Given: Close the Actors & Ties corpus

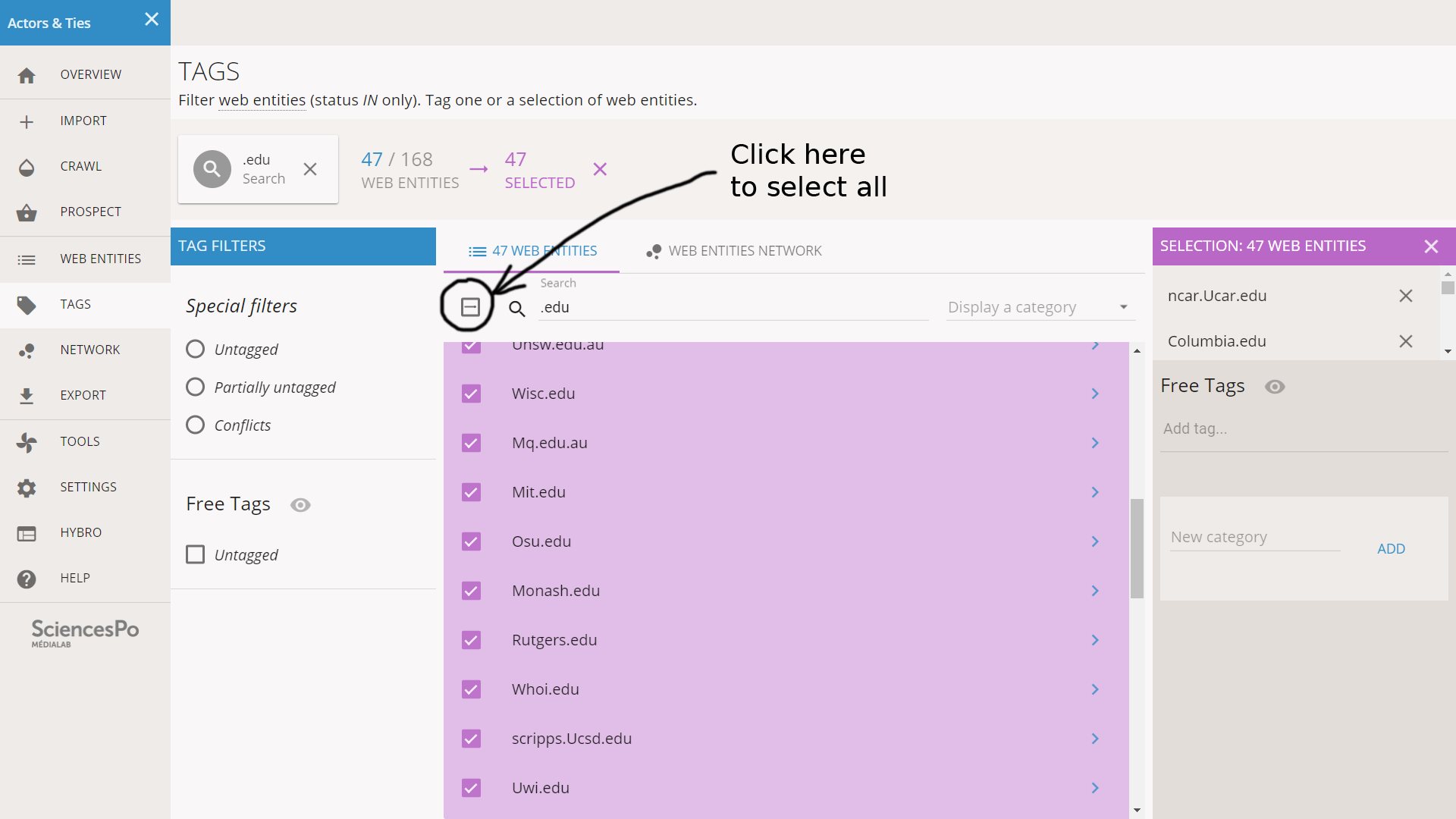Looking at the screenshot, I should (152, 19).
